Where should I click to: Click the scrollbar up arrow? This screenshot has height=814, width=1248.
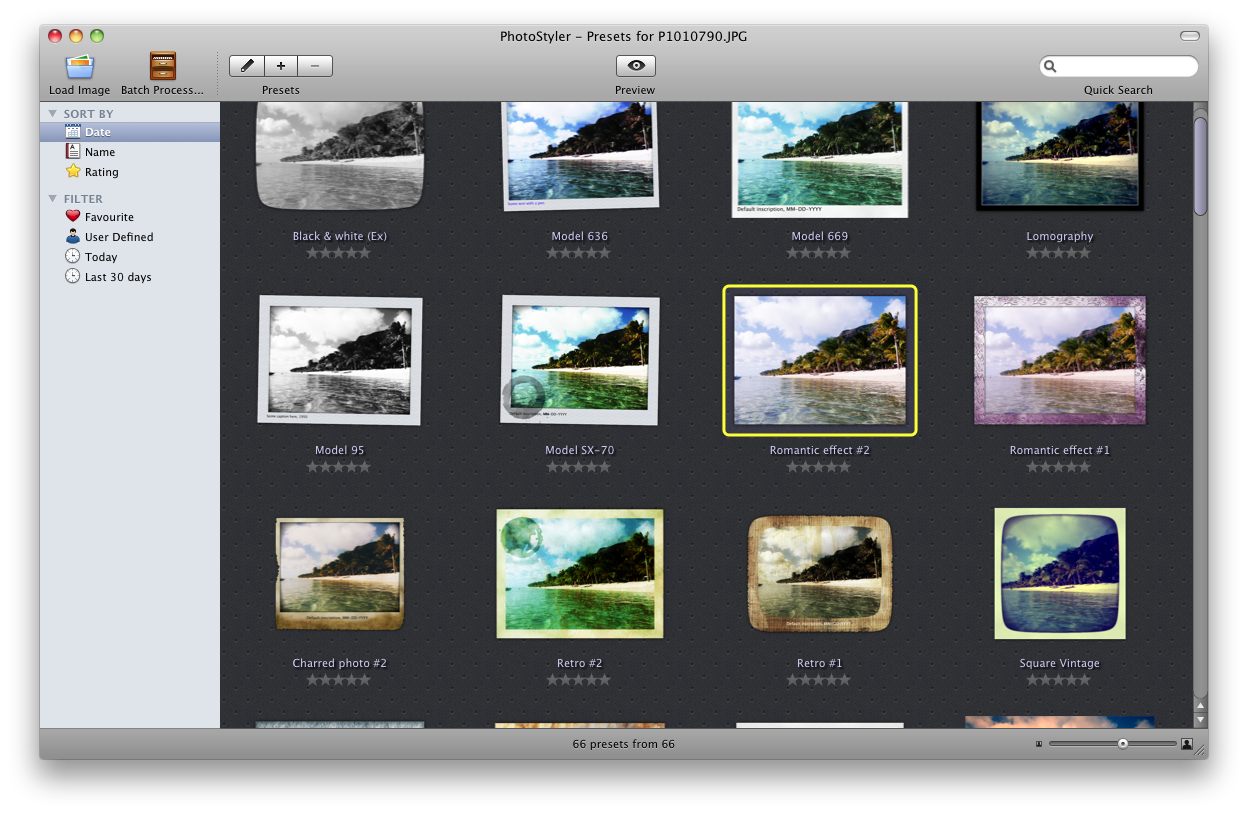[1201, 706]
